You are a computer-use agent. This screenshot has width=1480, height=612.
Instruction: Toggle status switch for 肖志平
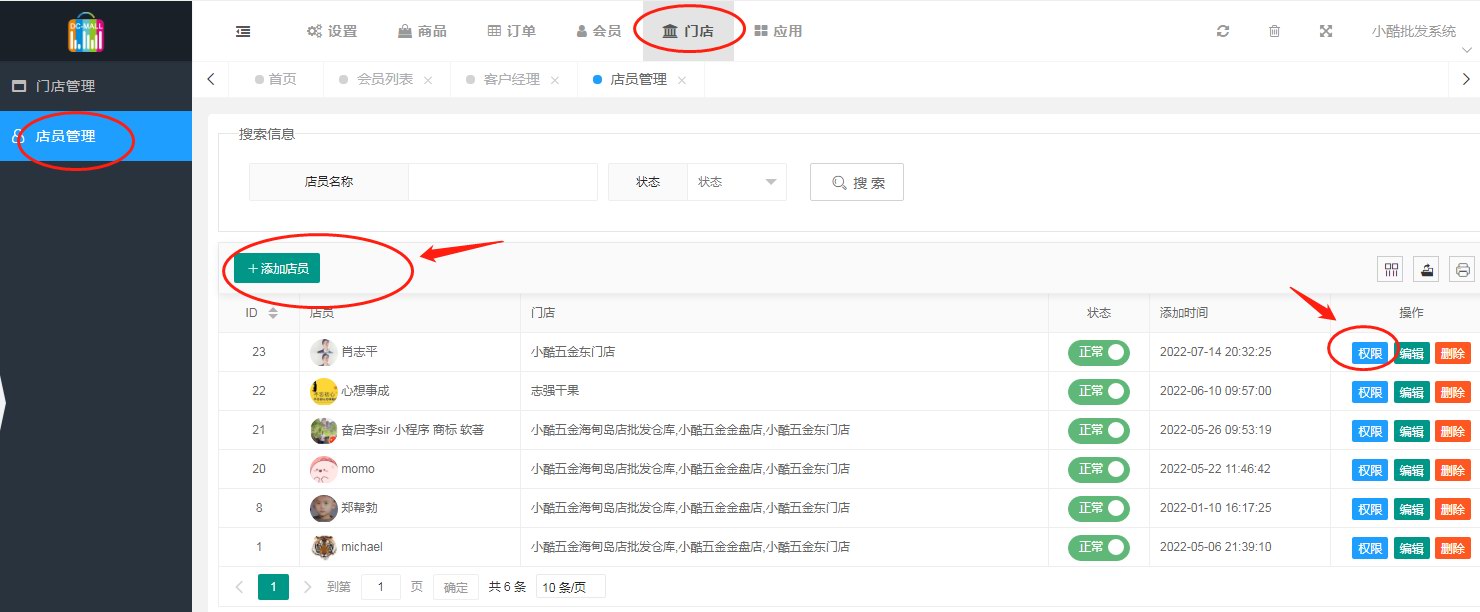[x=1098, y=352]
